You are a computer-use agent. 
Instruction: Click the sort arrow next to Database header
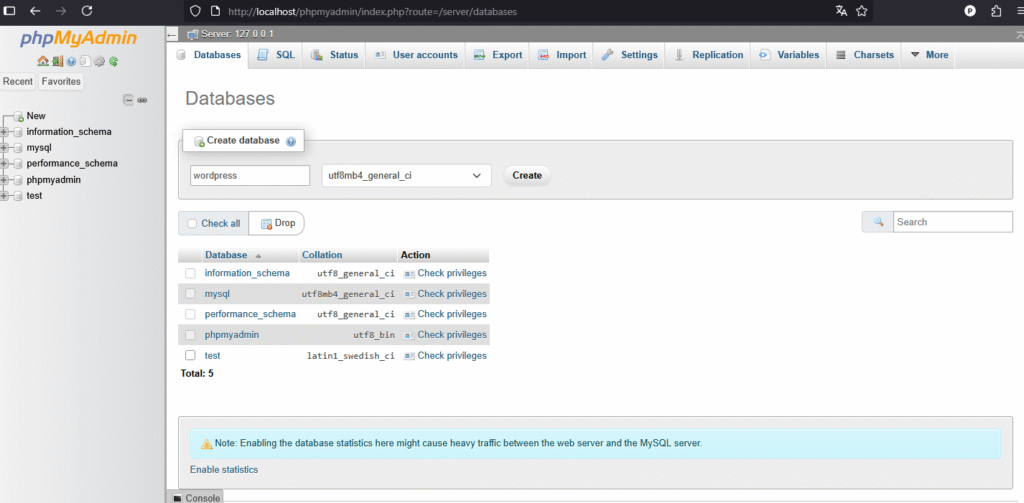(258, 255)
